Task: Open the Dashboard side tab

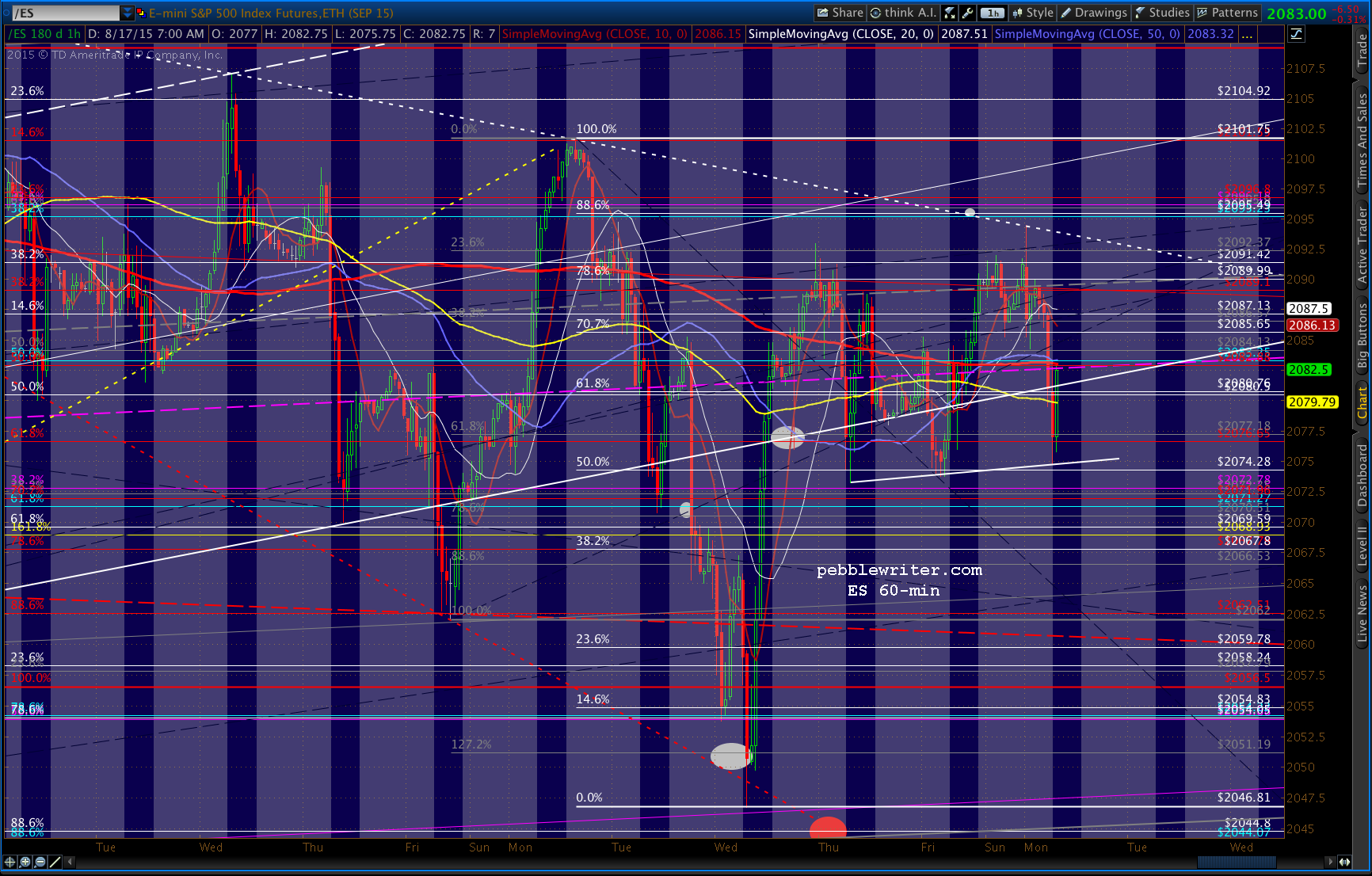Action: 1362,475
